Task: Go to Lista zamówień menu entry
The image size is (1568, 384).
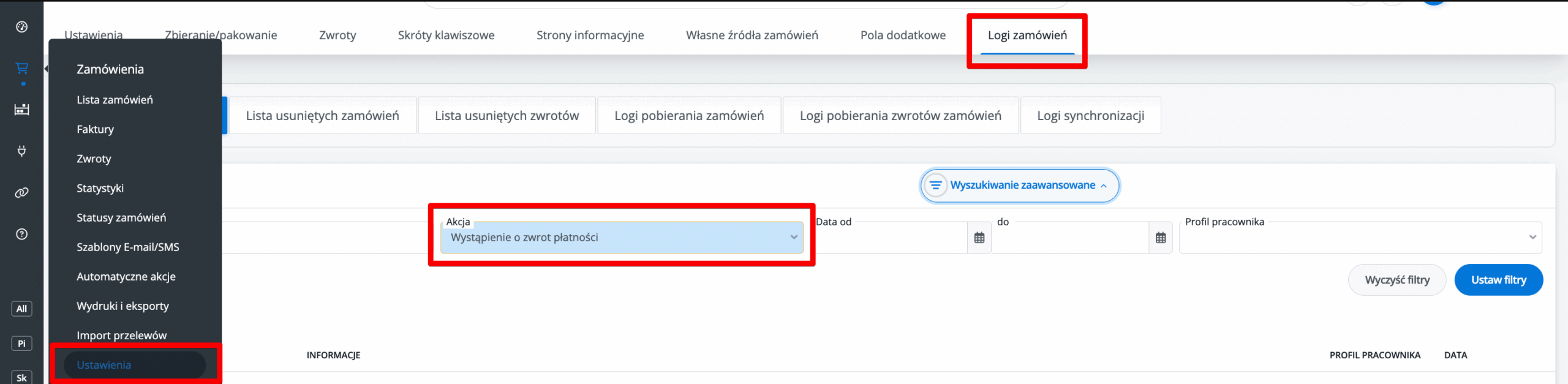Action: [x=115, y=100]
